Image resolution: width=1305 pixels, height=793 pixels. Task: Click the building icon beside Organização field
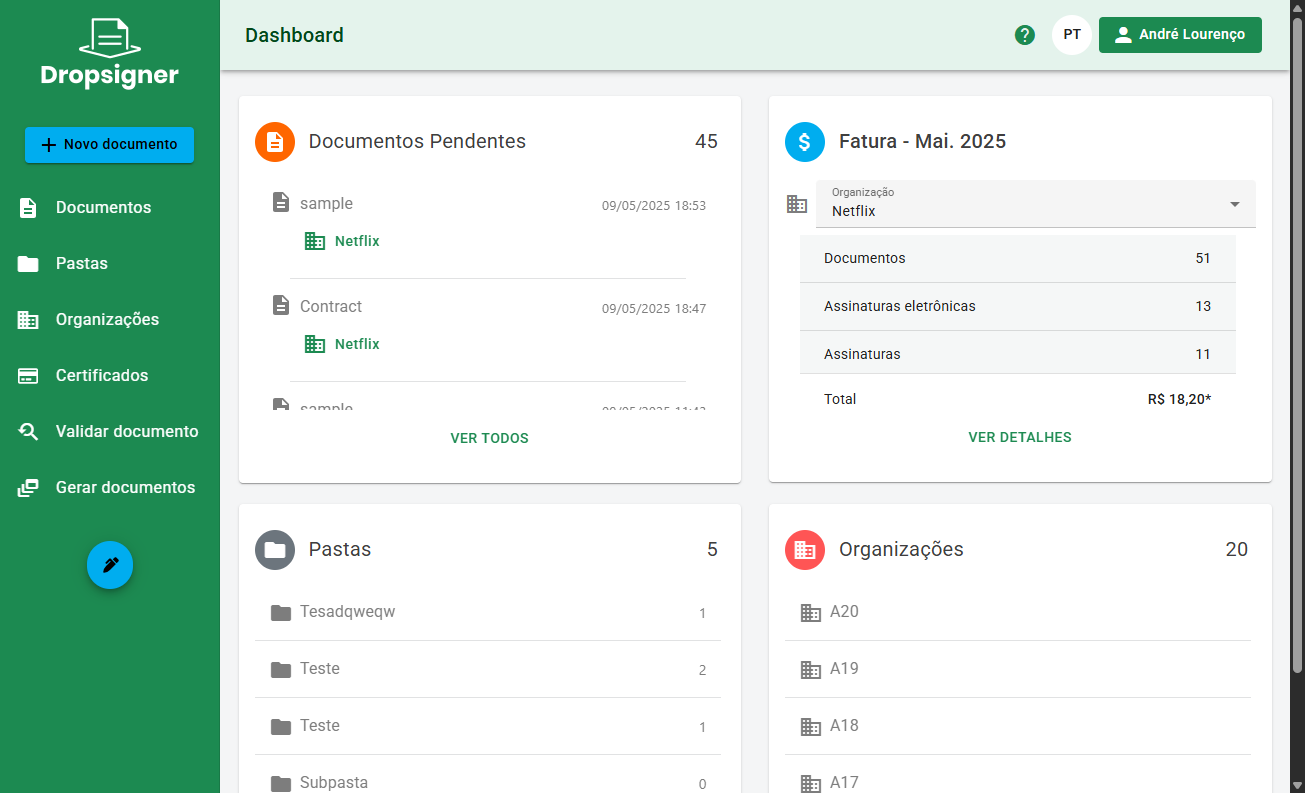pos(797,204)
